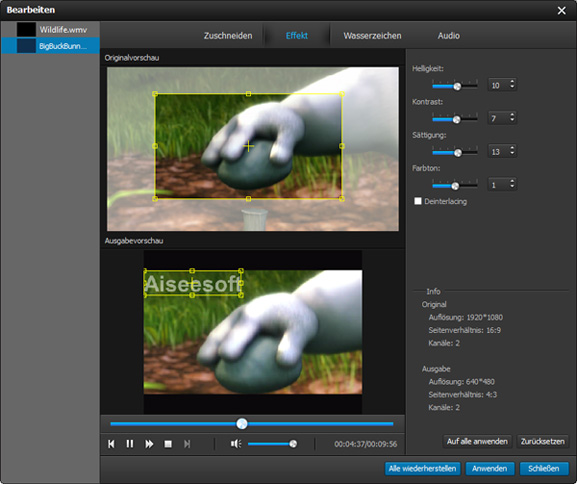Select Wildlife.wmv in the file list
This screenshot has width=577, height=484.
[x=50, y=29]
